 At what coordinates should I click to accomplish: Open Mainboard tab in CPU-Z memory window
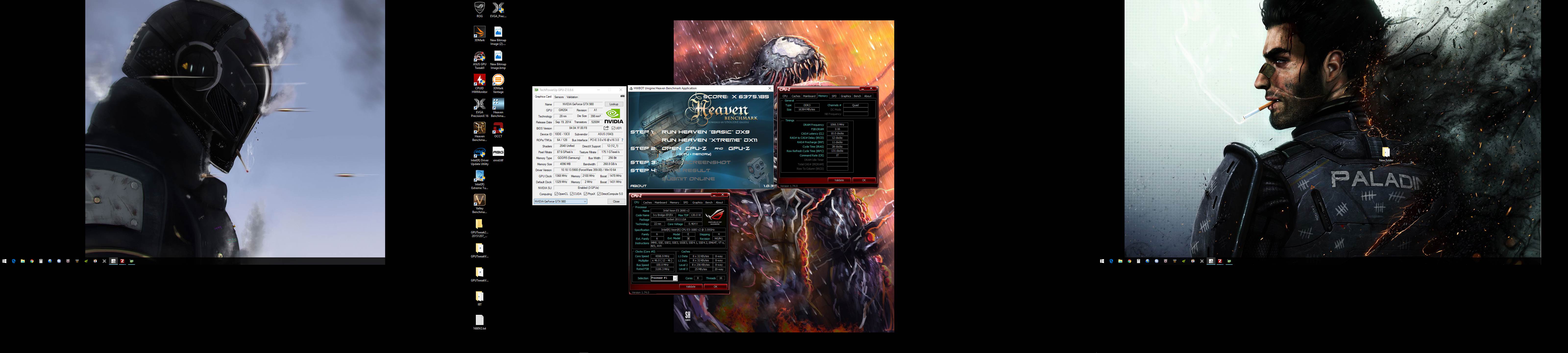(809, 96)
